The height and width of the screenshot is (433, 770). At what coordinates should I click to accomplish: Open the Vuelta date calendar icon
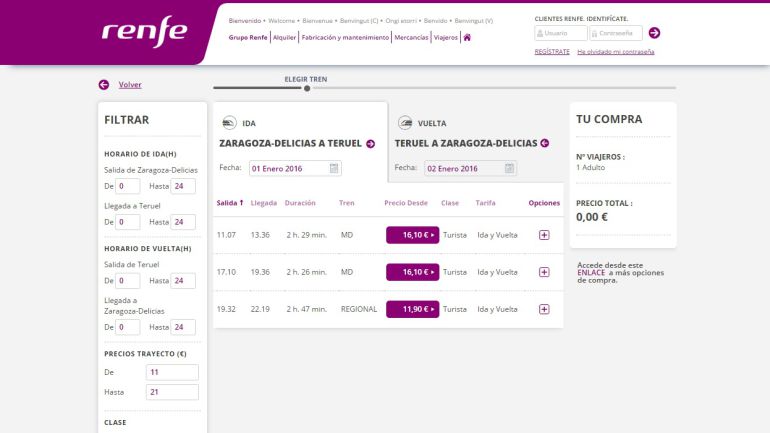(509, 168)
